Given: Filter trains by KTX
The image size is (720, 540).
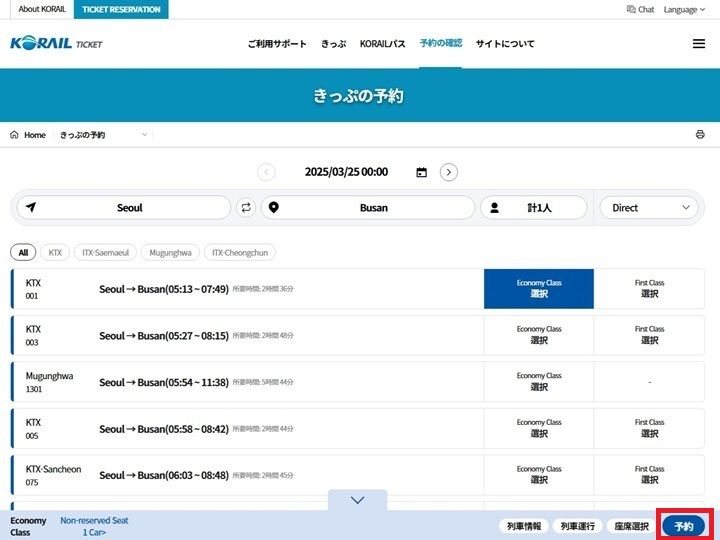Looking at the screenshot, I should [55, 253].
